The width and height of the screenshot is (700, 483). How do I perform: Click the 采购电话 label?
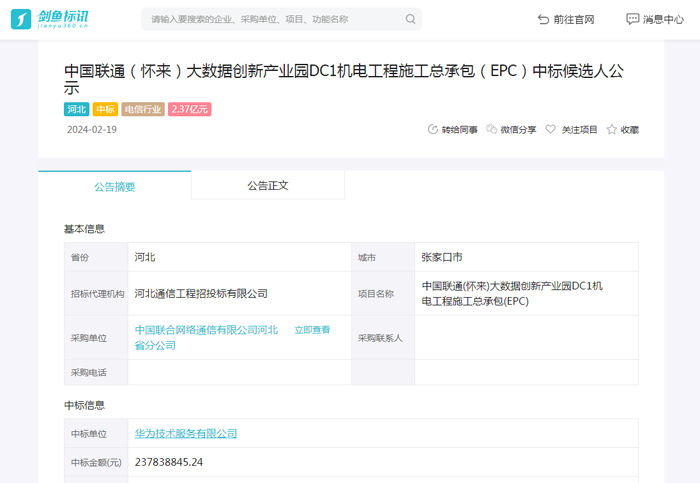coord(88,373)
